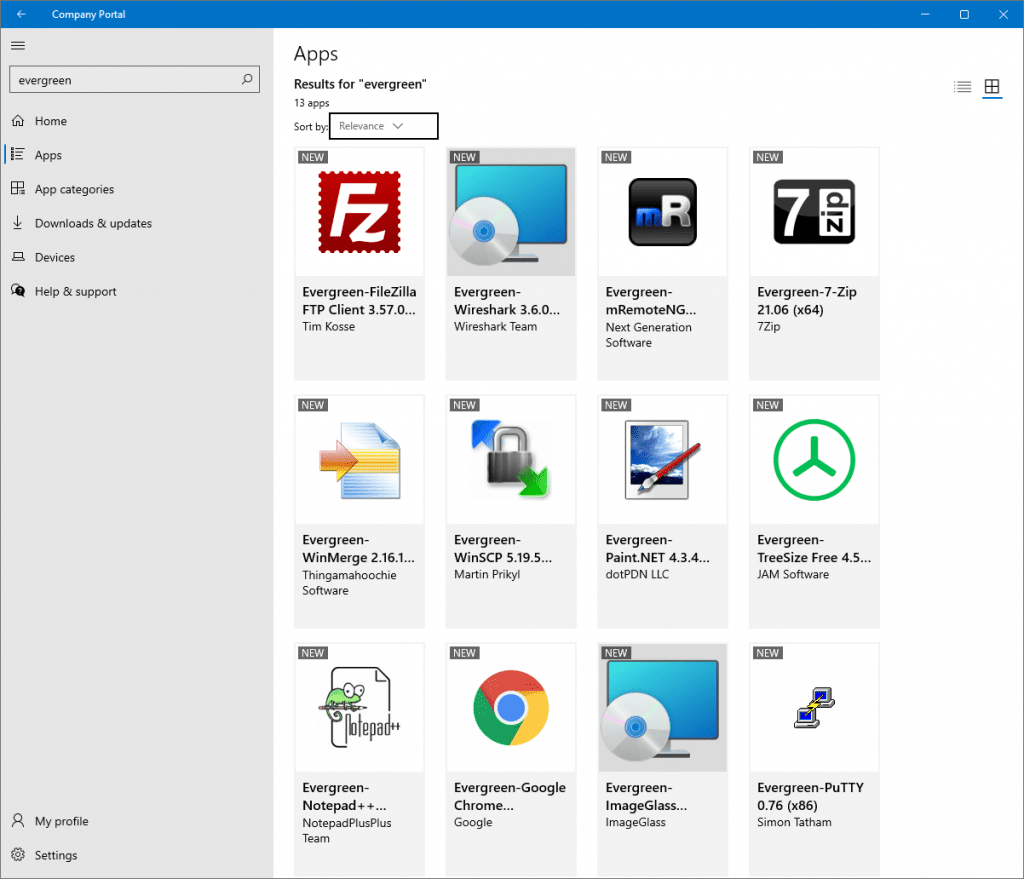
Task: Click the Martin Prikyl publisher name
Action: (x=487, y=575)
